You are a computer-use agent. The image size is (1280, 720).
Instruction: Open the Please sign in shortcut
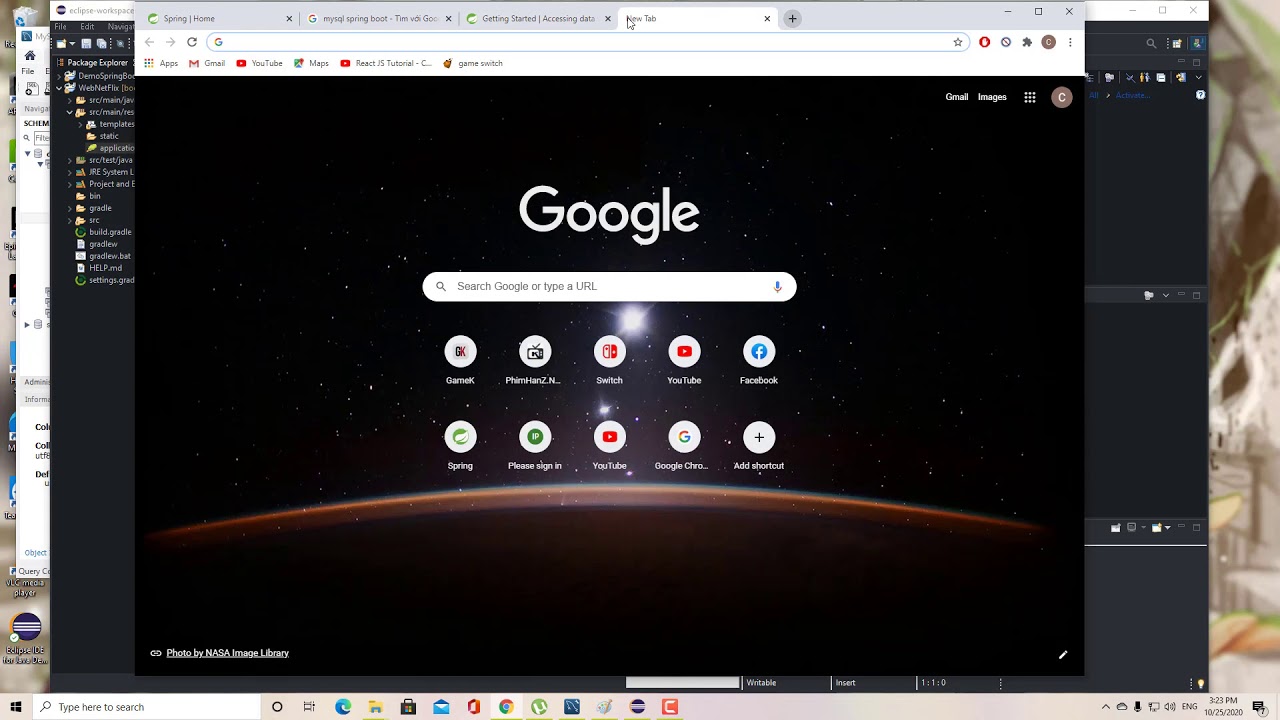click(x=534, y=446)
